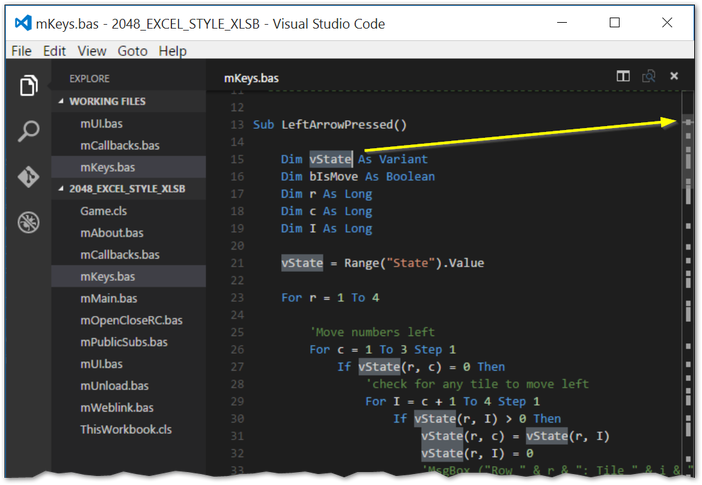Open mUI.bas in the project folder
This screenshot has height=485, width=702.
[128, 364]
